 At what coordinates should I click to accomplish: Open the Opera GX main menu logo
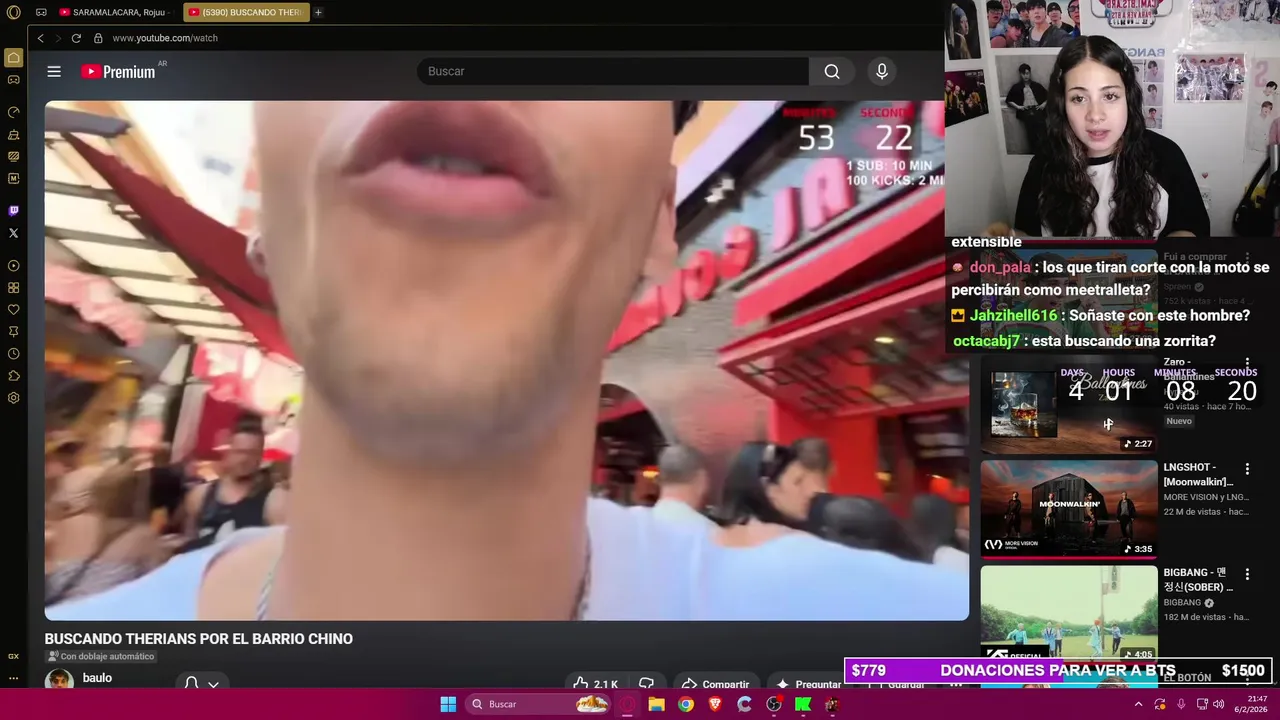point(14,12)
